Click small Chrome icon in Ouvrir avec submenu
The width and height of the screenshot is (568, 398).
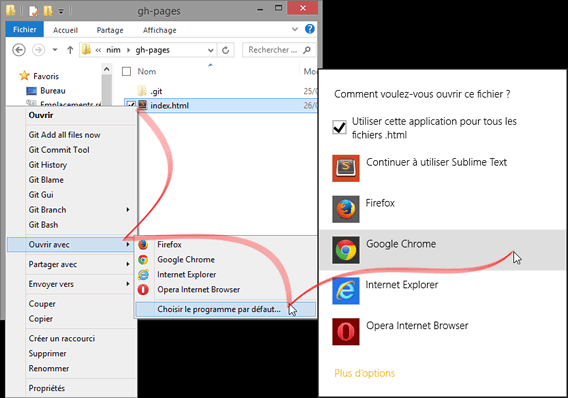coord(143,260)
